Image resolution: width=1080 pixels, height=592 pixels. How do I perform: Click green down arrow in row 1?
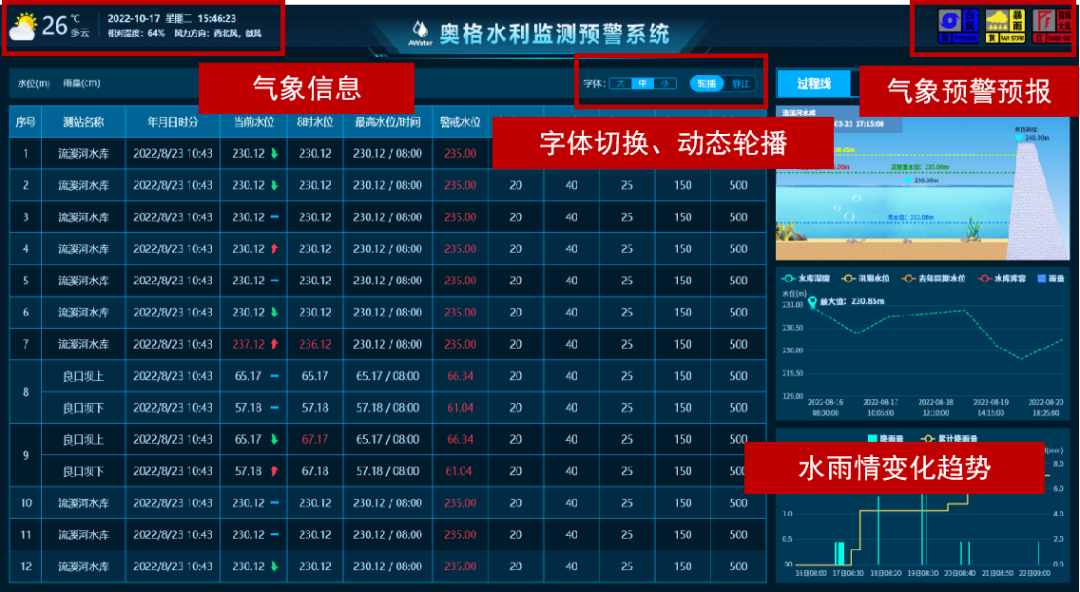[274, 153]
